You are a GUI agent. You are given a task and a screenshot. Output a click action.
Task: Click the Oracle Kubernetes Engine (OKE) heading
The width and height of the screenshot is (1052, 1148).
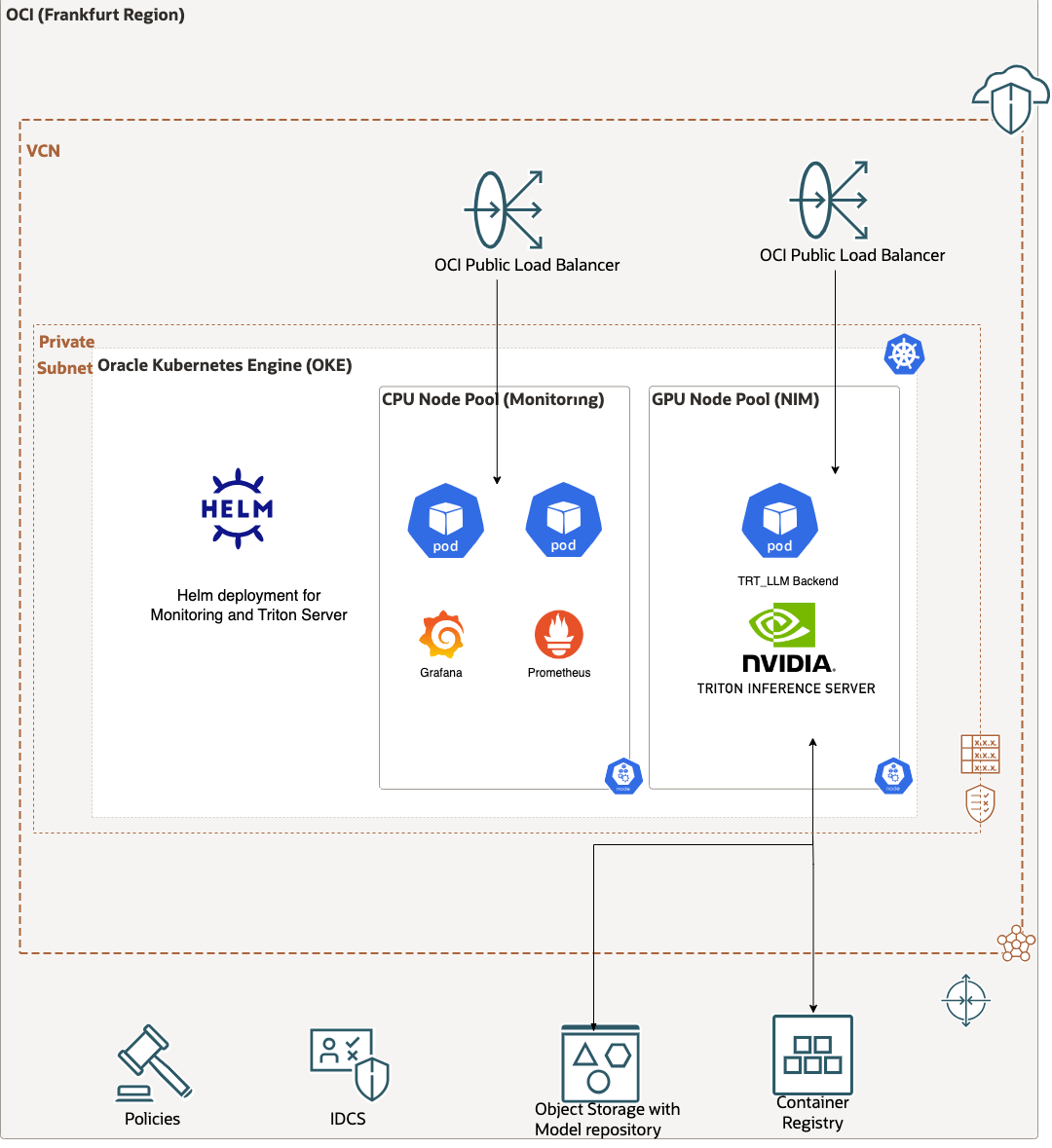225,365
